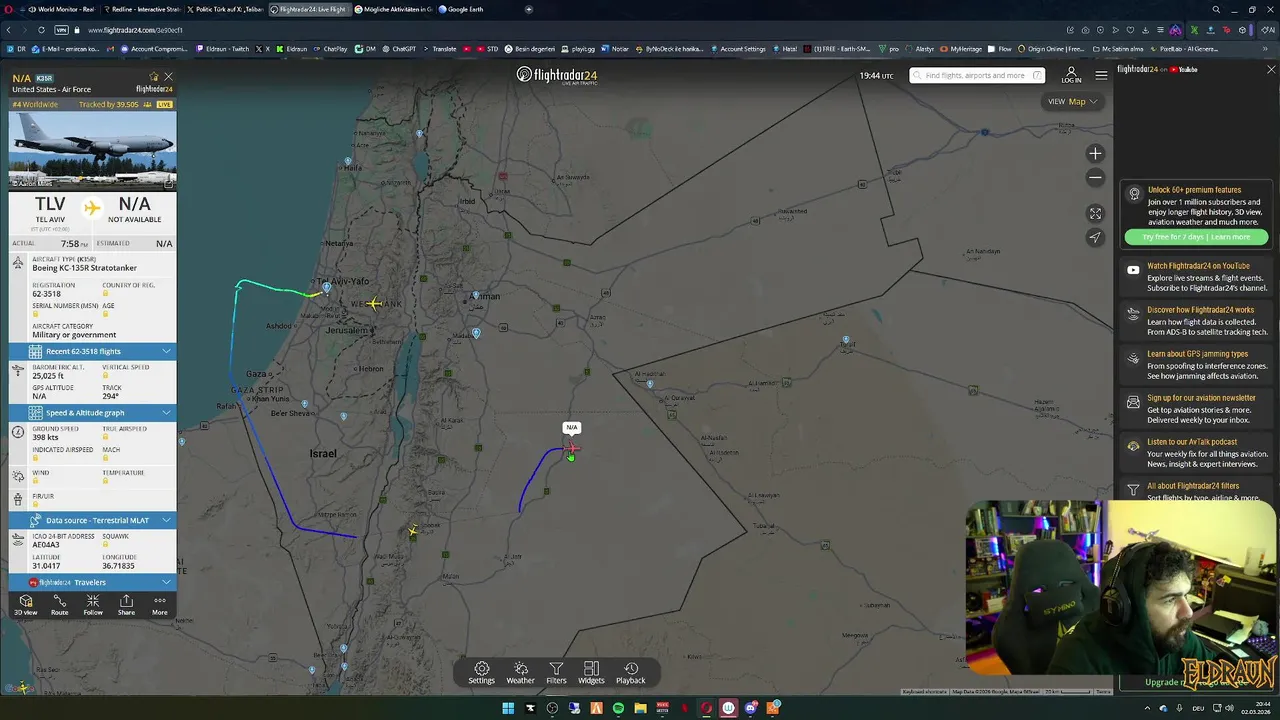Open map Settings in bottom toolbar
The height and width of the screenshot is (720, 1280).
pyautogui.click(x=481, y=673)
